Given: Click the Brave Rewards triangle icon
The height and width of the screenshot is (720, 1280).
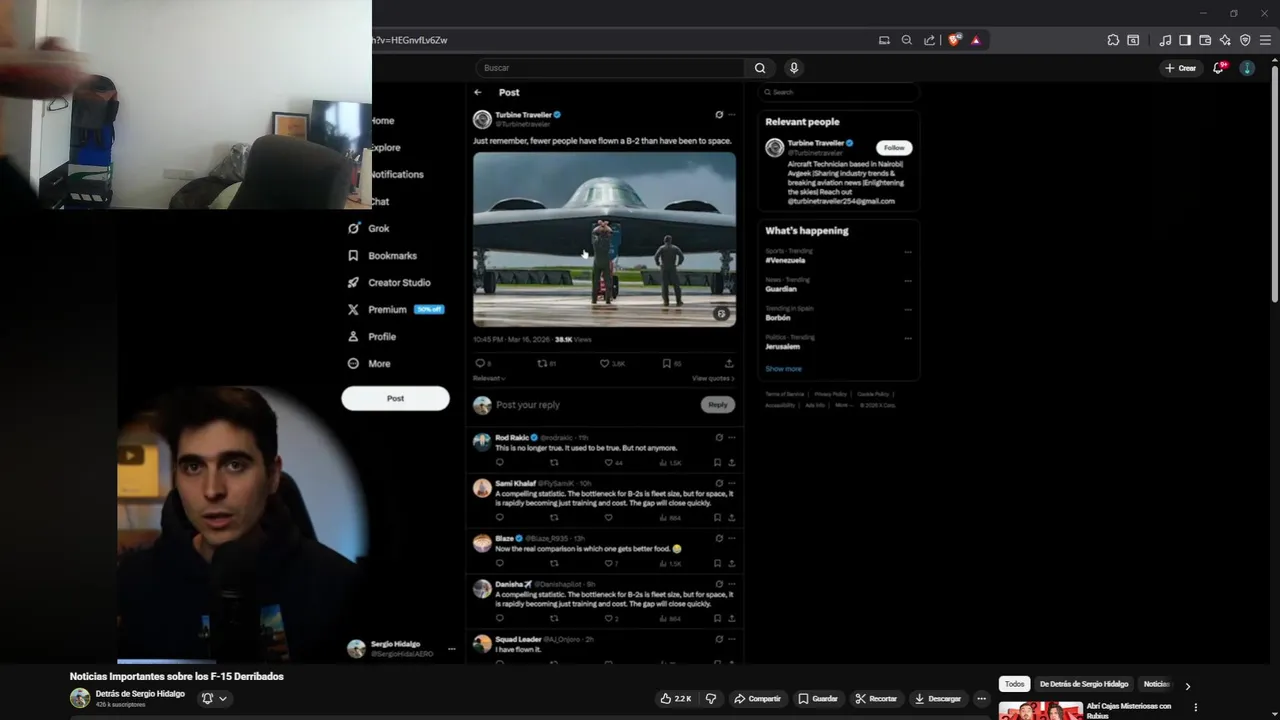Looking at the screenshot, I should click(x=976, y=40).
